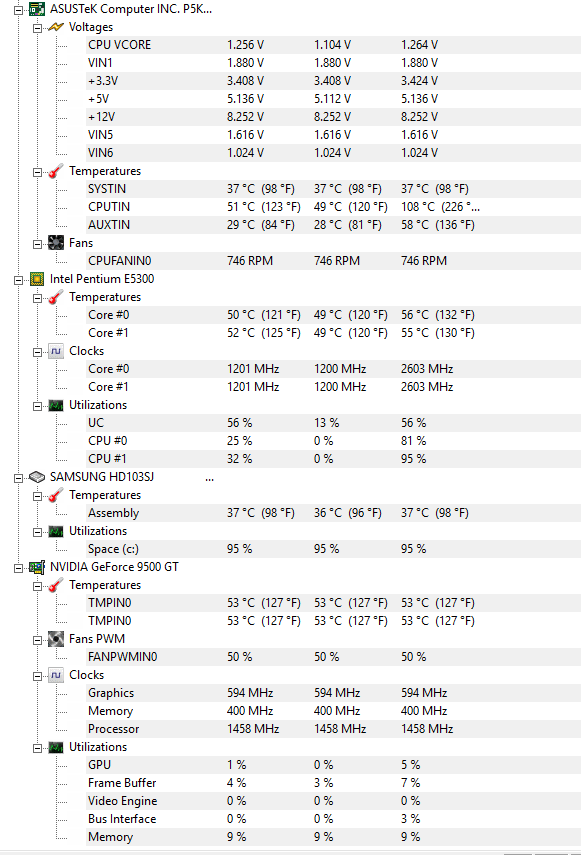
Task: Click the Intel Pentium E5300 CPU chip icon
Action: pyautogui.click(x=37, y=279)
